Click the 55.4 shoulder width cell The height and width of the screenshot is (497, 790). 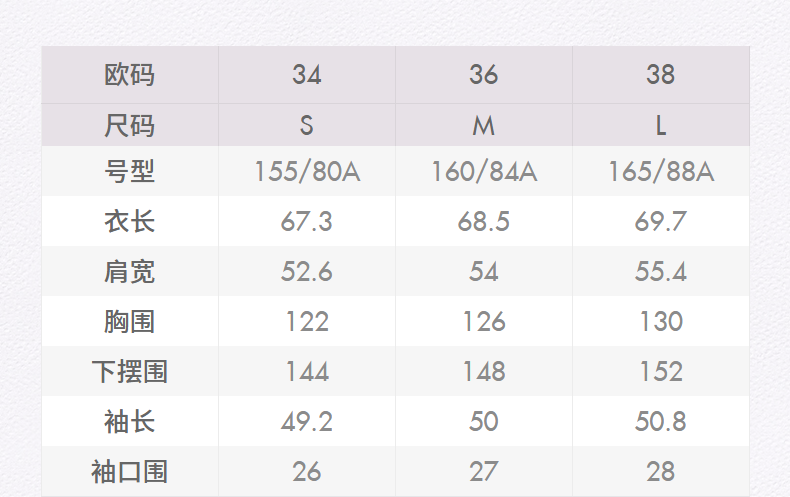coord(661,271)
